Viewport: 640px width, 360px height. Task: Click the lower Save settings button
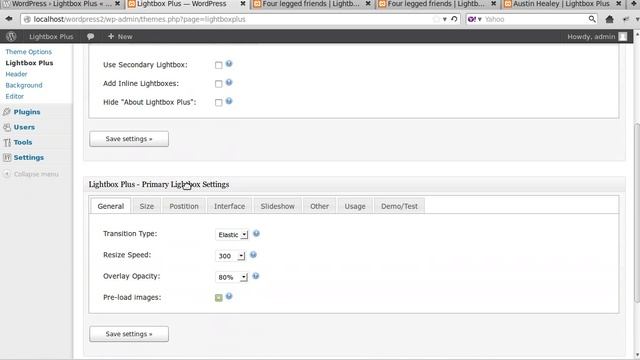pyautogui.click(x=129, y=334)
